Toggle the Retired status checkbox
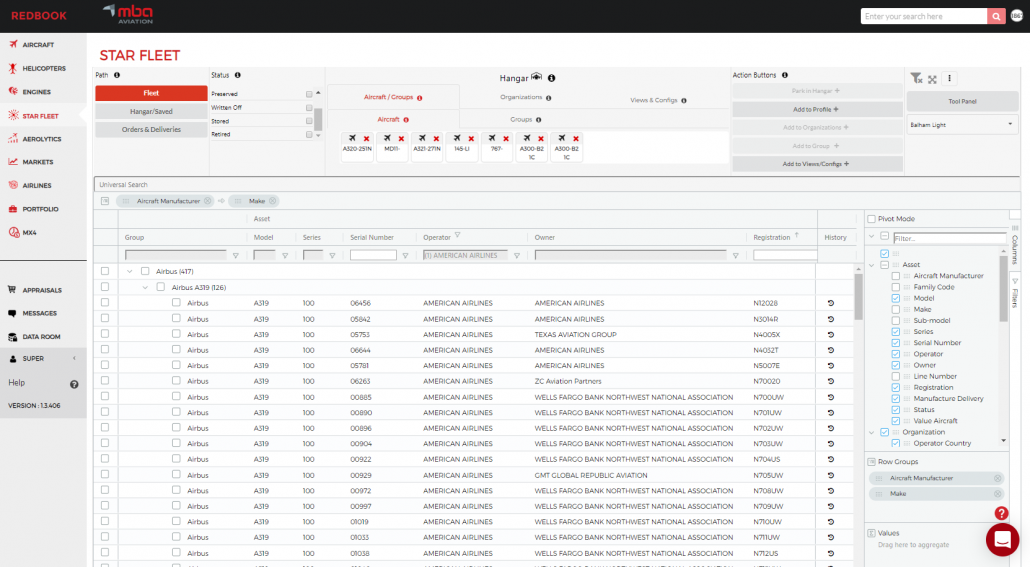This screenshot has height=567, width=1030. [x=309, y=134]
